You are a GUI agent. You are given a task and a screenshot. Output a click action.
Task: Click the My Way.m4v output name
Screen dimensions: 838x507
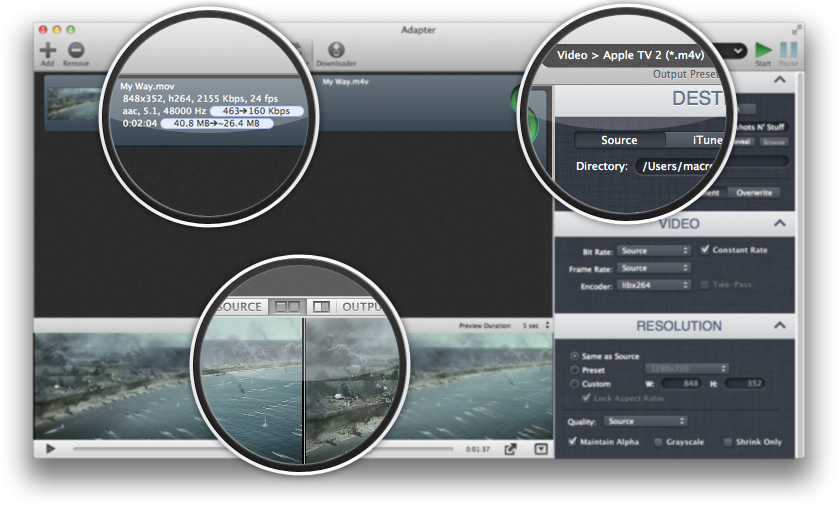tap(345, 82)
